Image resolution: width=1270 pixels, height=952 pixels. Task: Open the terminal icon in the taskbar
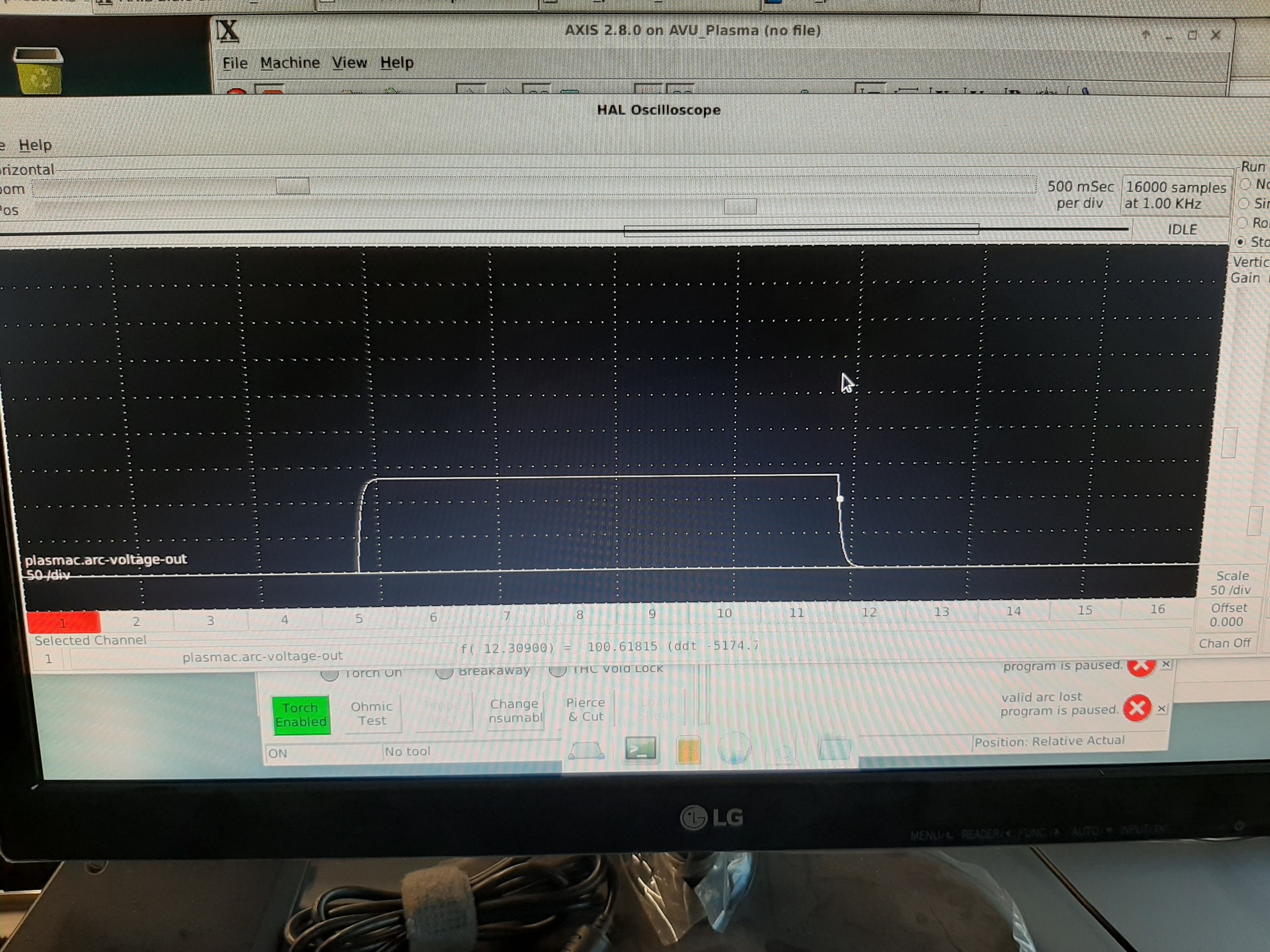(640, 748)
